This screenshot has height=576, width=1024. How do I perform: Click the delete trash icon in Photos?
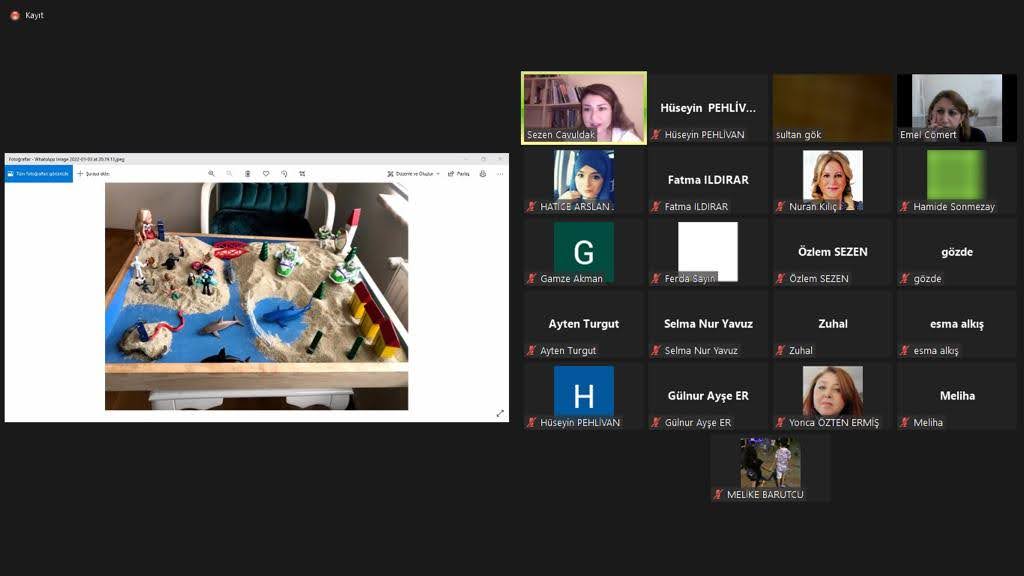click(x=247, y=174)
